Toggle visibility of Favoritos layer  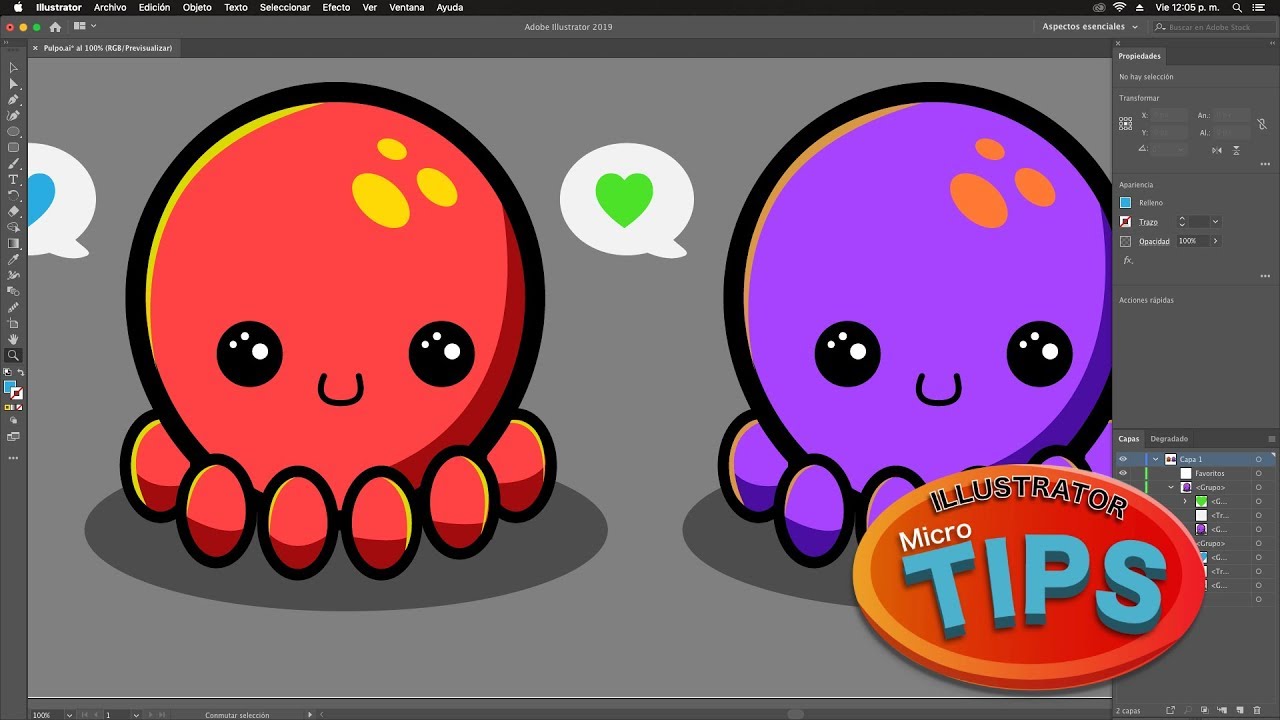1123,473
